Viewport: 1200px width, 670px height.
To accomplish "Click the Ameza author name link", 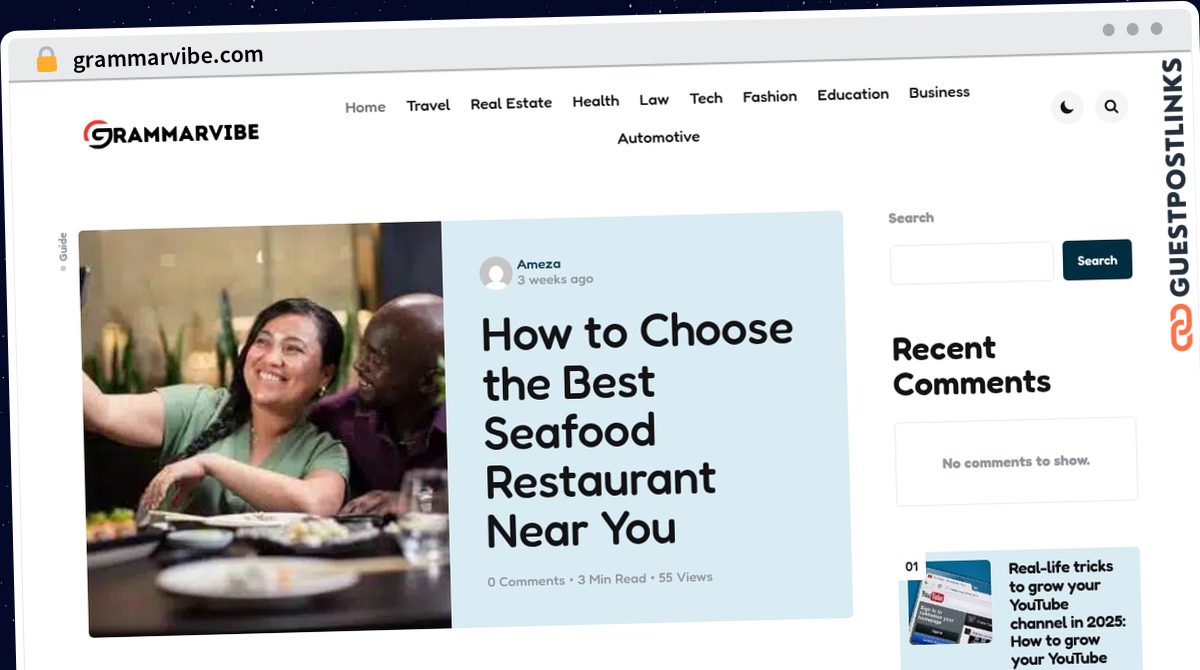I will tap(539, 264).
